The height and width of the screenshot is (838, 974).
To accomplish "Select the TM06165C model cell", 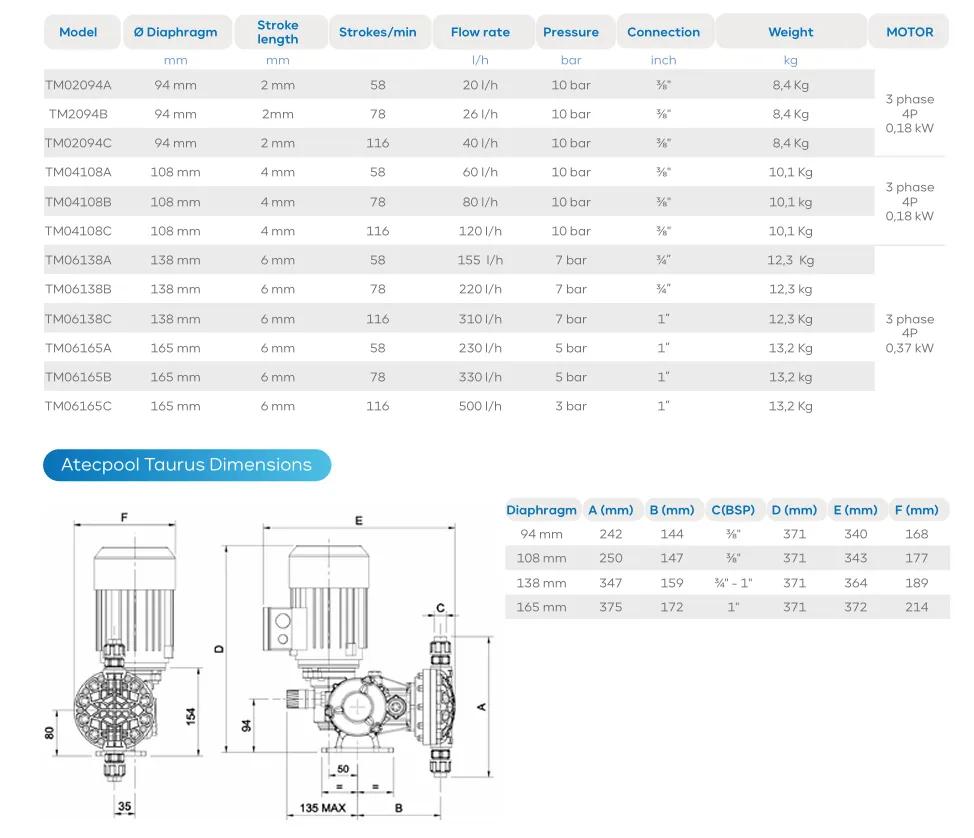I will click(79, 406).
